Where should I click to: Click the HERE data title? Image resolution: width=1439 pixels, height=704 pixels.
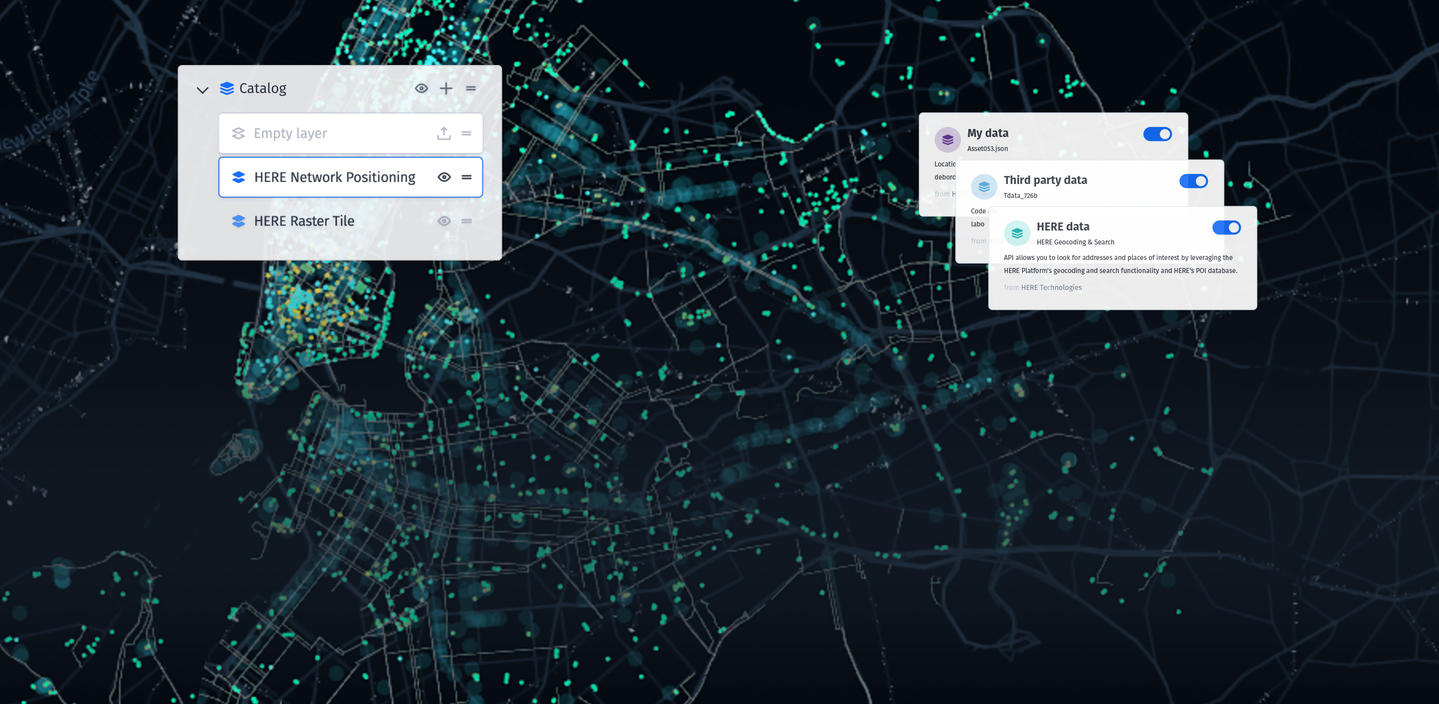1063,227
